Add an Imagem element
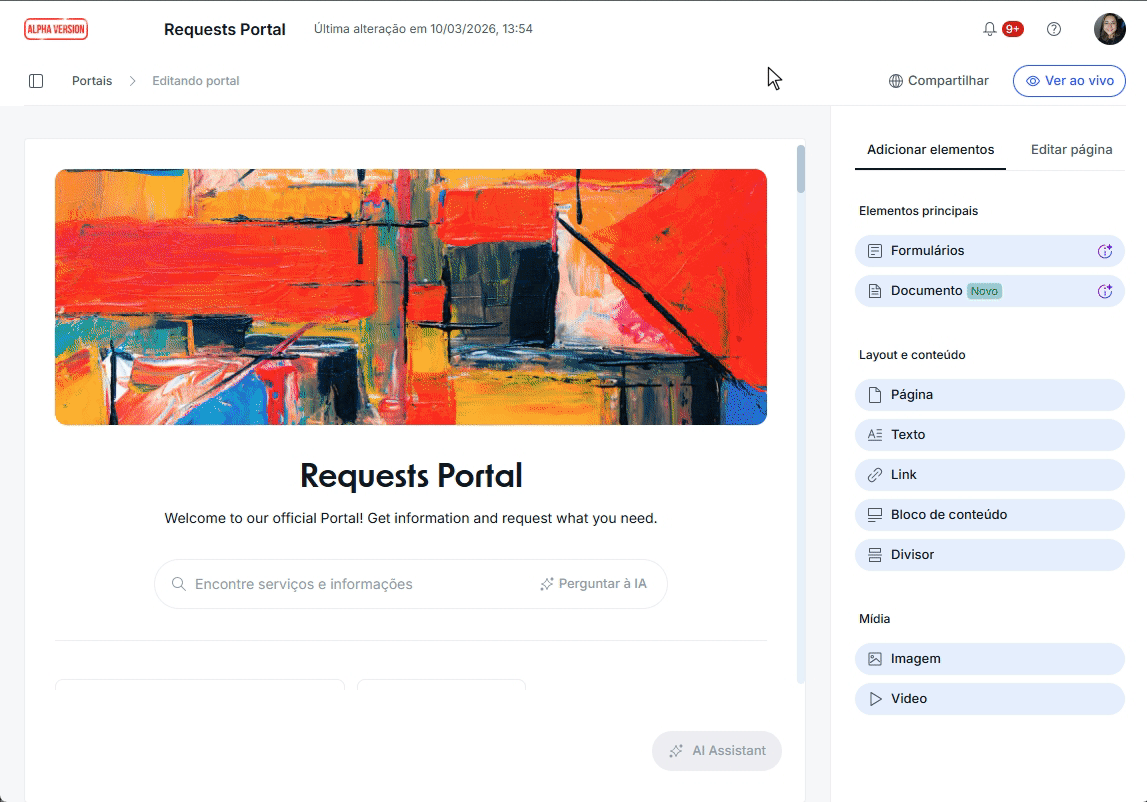Image resolution: width=1147 pixels, height=802 pixels. 989,659
